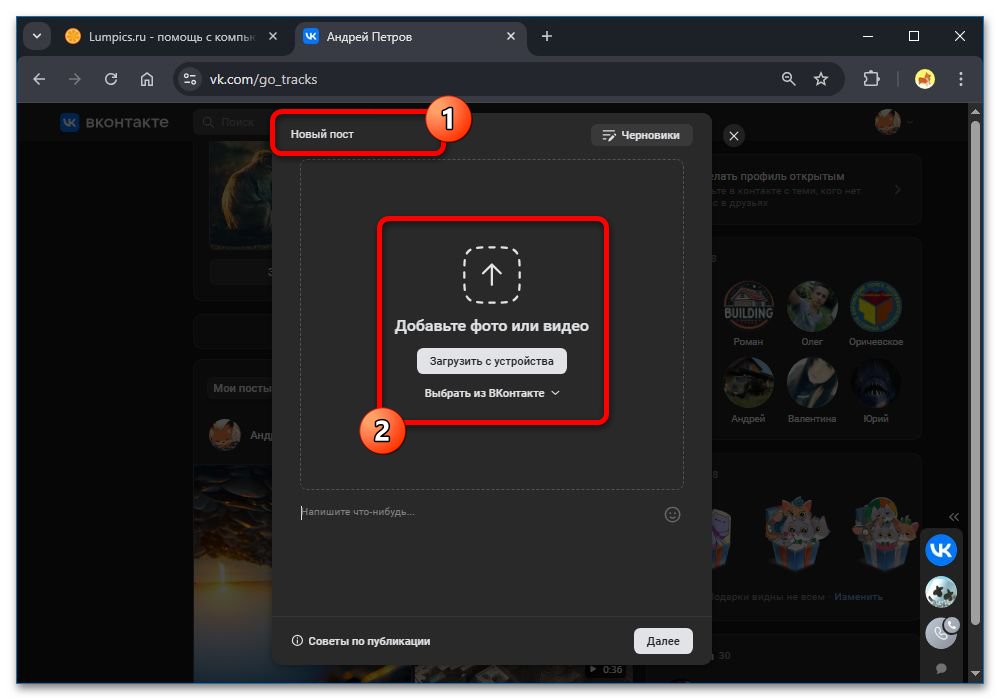Click the scrollbar up arrow
The image size is (1000, 700).
(x=975, y=112)
